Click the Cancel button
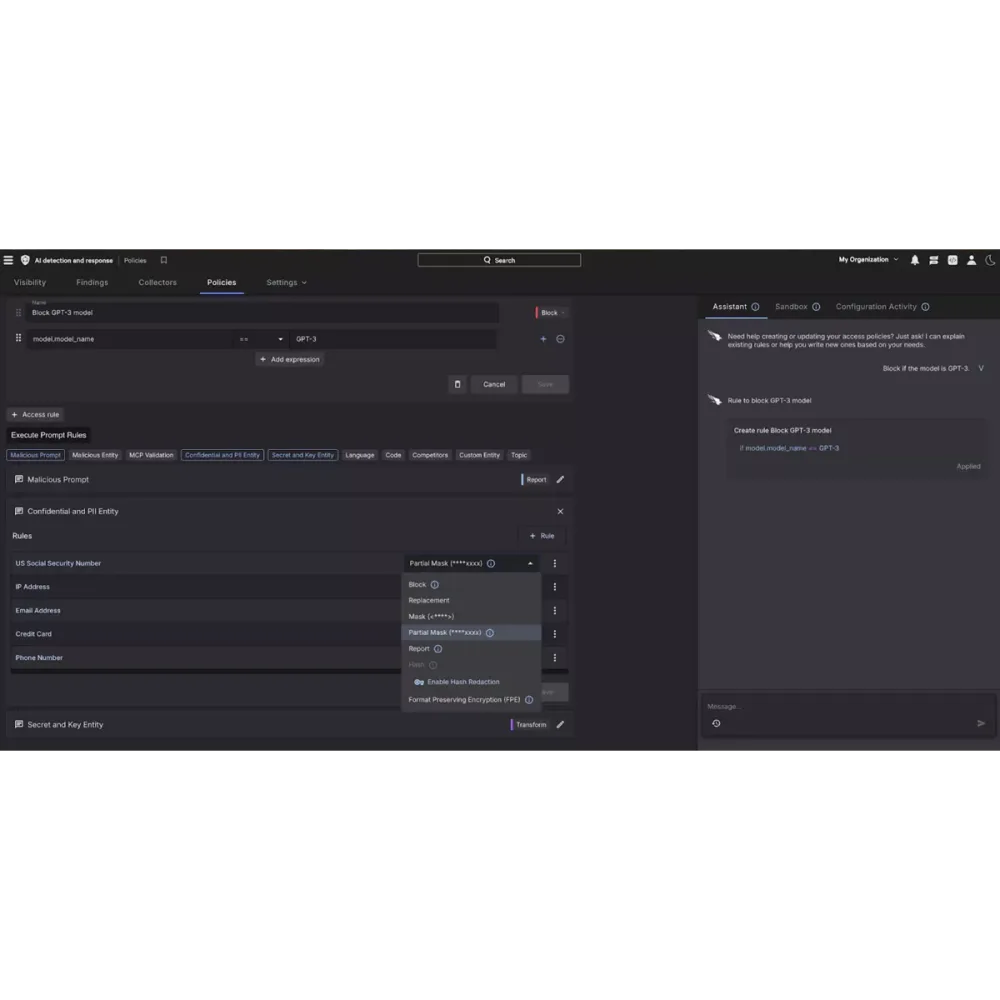 click(494, 385)
